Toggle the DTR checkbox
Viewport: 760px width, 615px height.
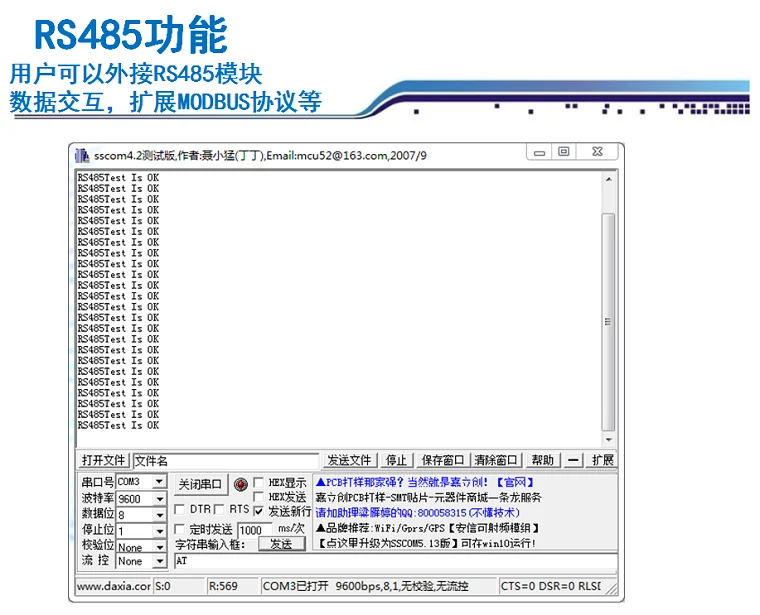pyautogui.click(x=179, y=509)
